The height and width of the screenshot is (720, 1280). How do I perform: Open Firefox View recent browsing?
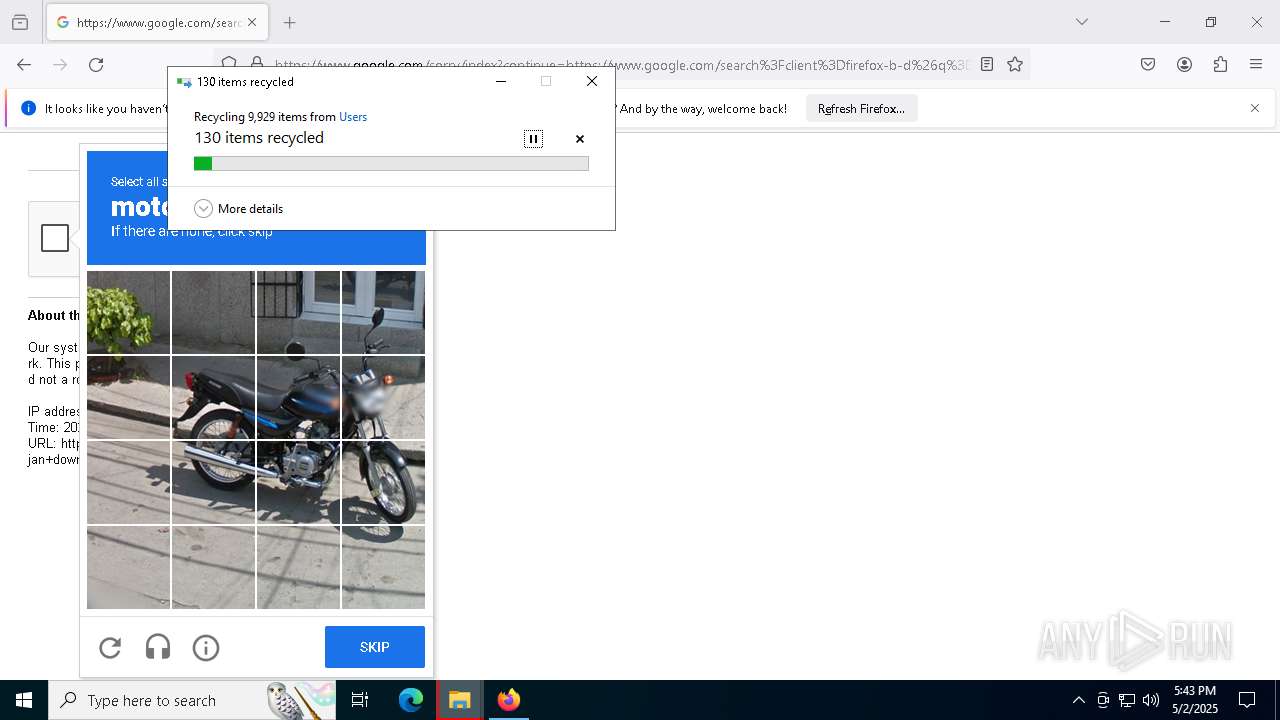20,22
